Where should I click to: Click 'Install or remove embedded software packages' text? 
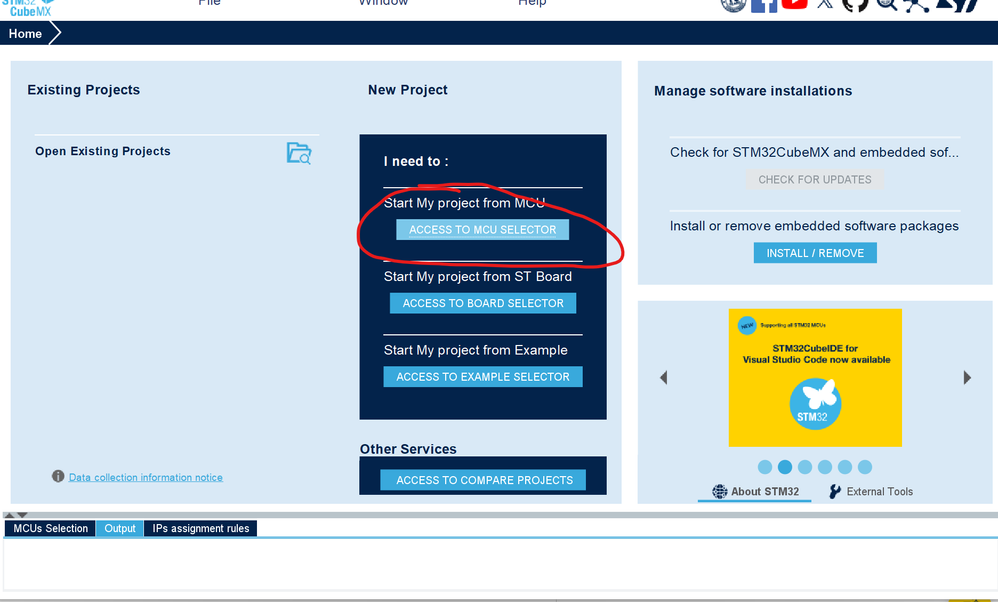click(814, 226)
